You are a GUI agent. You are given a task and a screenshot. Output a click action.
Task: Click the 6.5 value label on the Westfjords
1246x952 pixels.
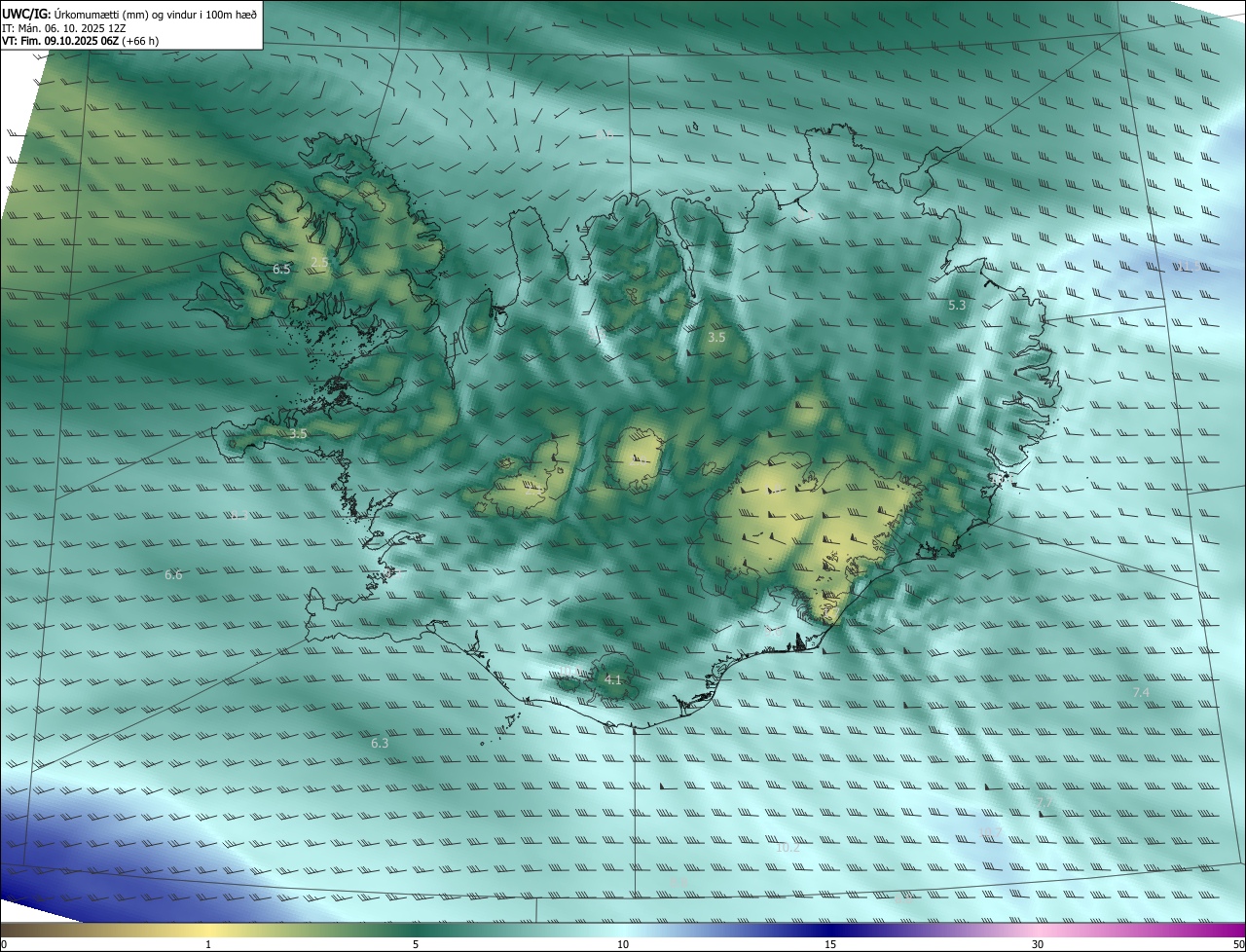pyautogui.click(x=281, y=269)
